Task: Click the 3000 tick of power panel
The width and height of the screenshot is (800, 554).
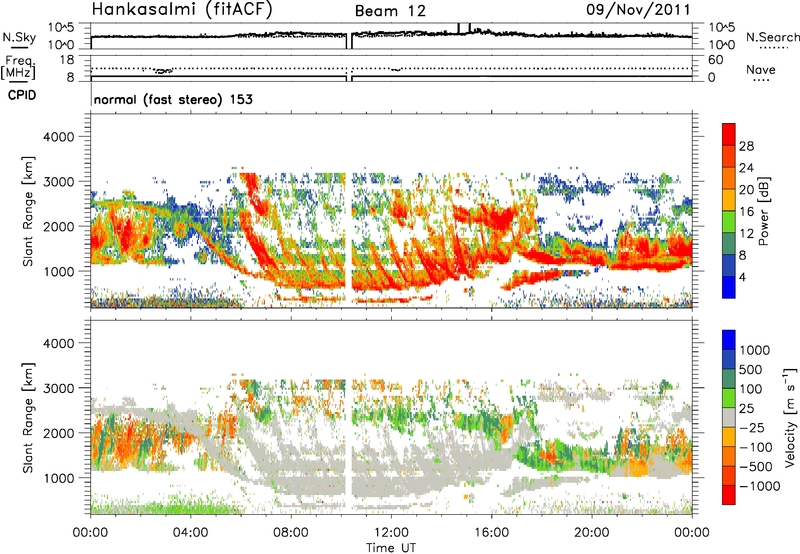Action: pos(58,182)
